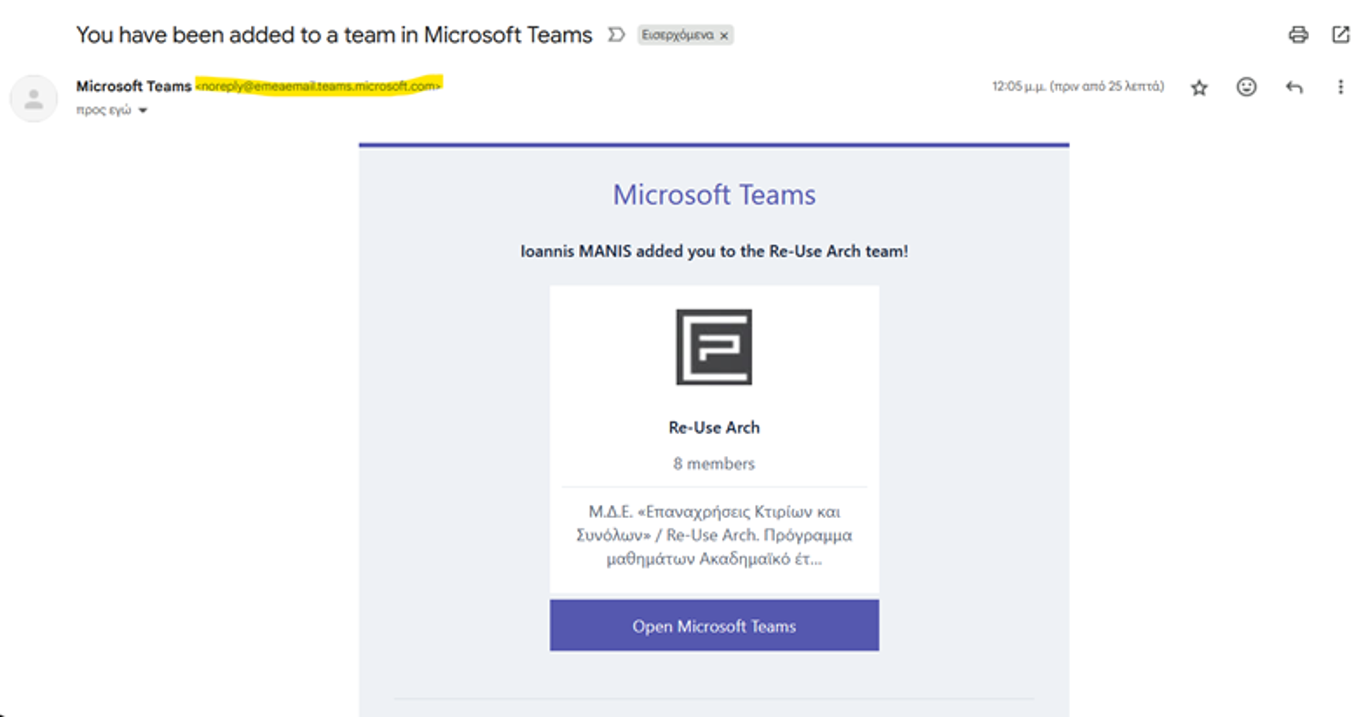The height and width of the screenshot is (717, 1368).
Task: Open the email in a new window
Action: [1341, 35]
